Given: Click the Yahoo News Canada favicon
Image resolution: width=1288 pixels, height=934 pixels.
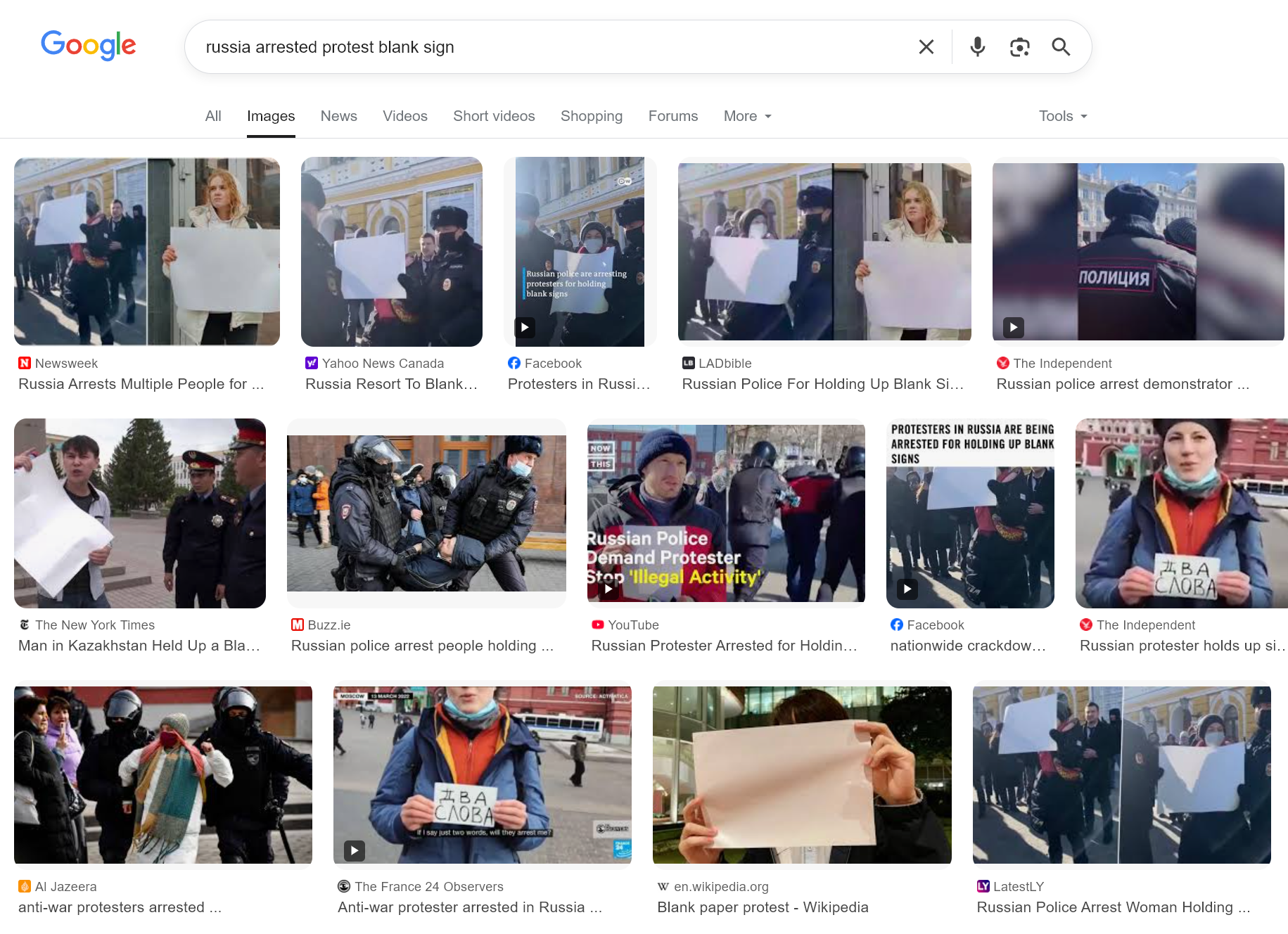Looking at the screenshot, I should pyautogui.click(x=312, y=363).
